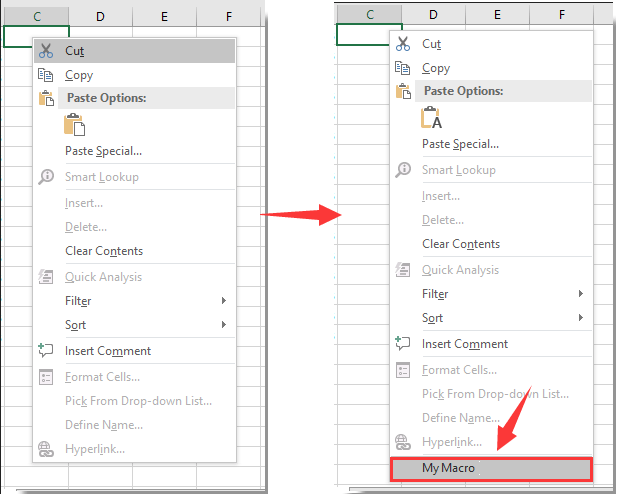Click the paste clipboard icon under left Paste Options

point(74,124)
